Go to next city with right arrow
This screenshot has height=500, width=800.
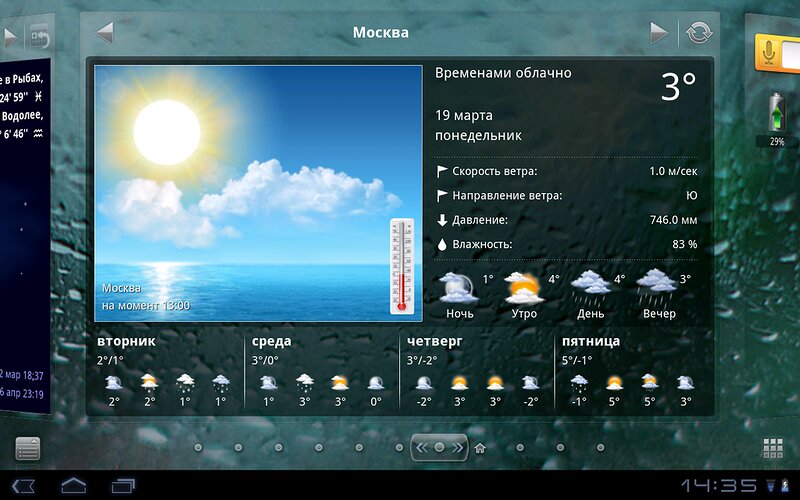coord(657,33)
